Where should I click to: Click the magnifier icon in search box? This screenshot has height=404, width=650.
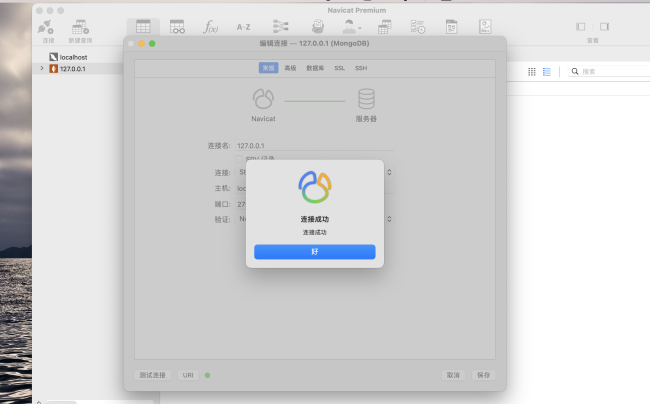coord(575,71)
